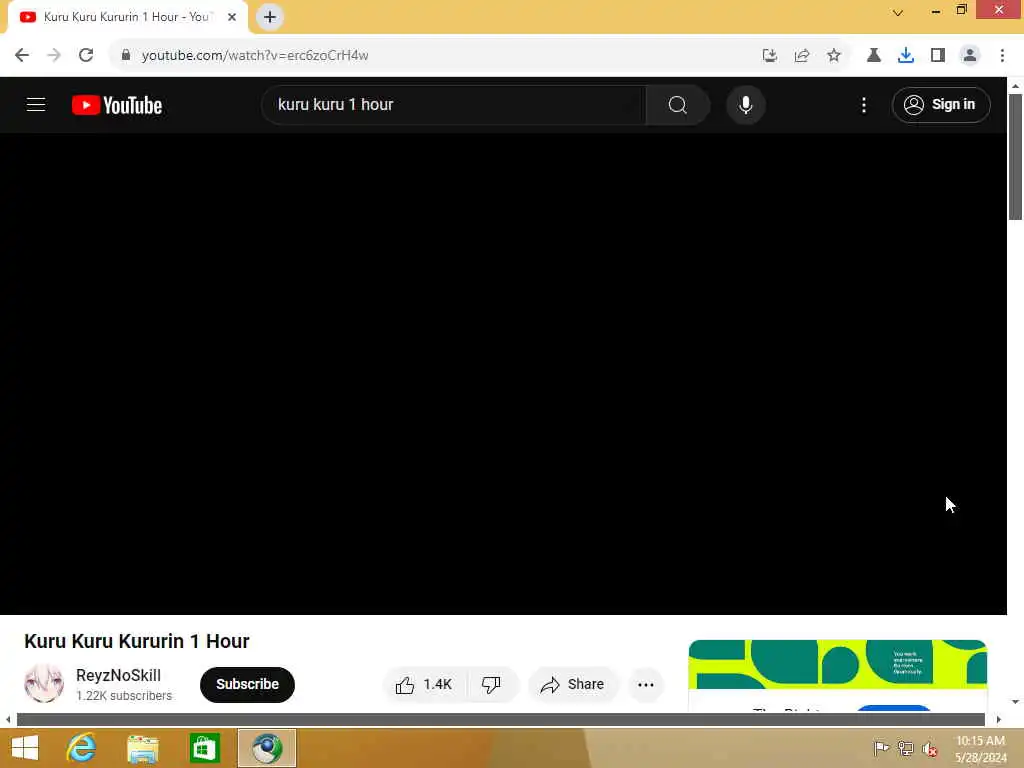The image size is (1024, 768).
Task: Open the Chrome profile avatar
Action: (970, 56)
